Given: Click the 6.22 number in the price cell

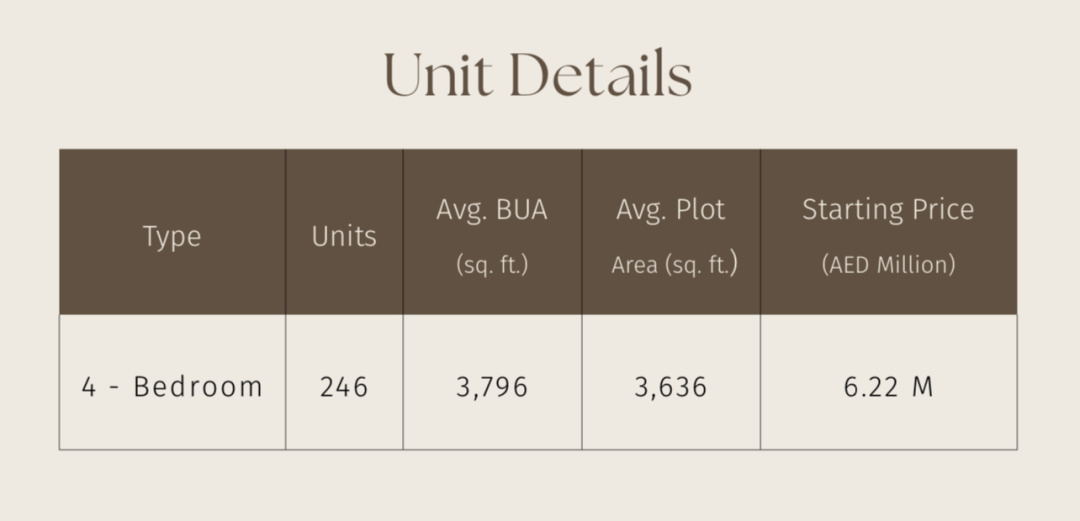Looking at the screenshot, I should coord(868,387).
